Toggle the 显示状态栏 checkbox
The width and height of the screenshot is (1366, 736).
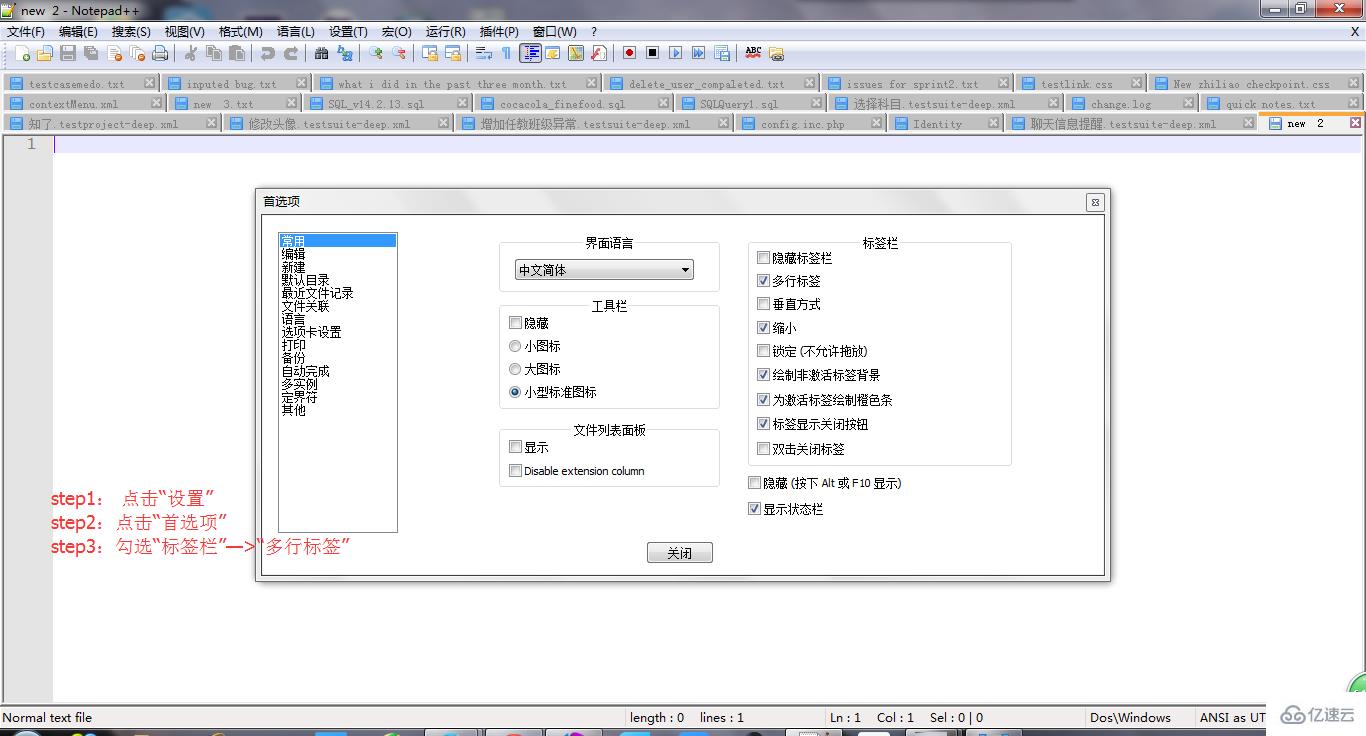(755, 509)
